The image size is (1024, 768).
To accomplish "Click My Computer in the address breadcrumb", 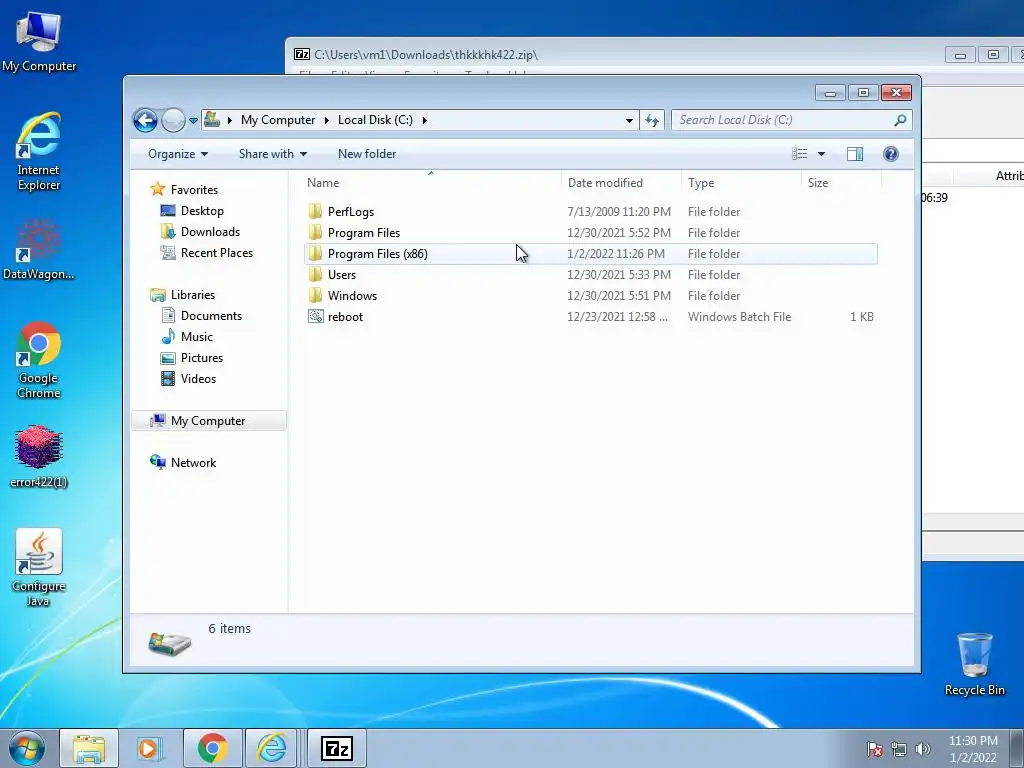I will click(278, 120).
